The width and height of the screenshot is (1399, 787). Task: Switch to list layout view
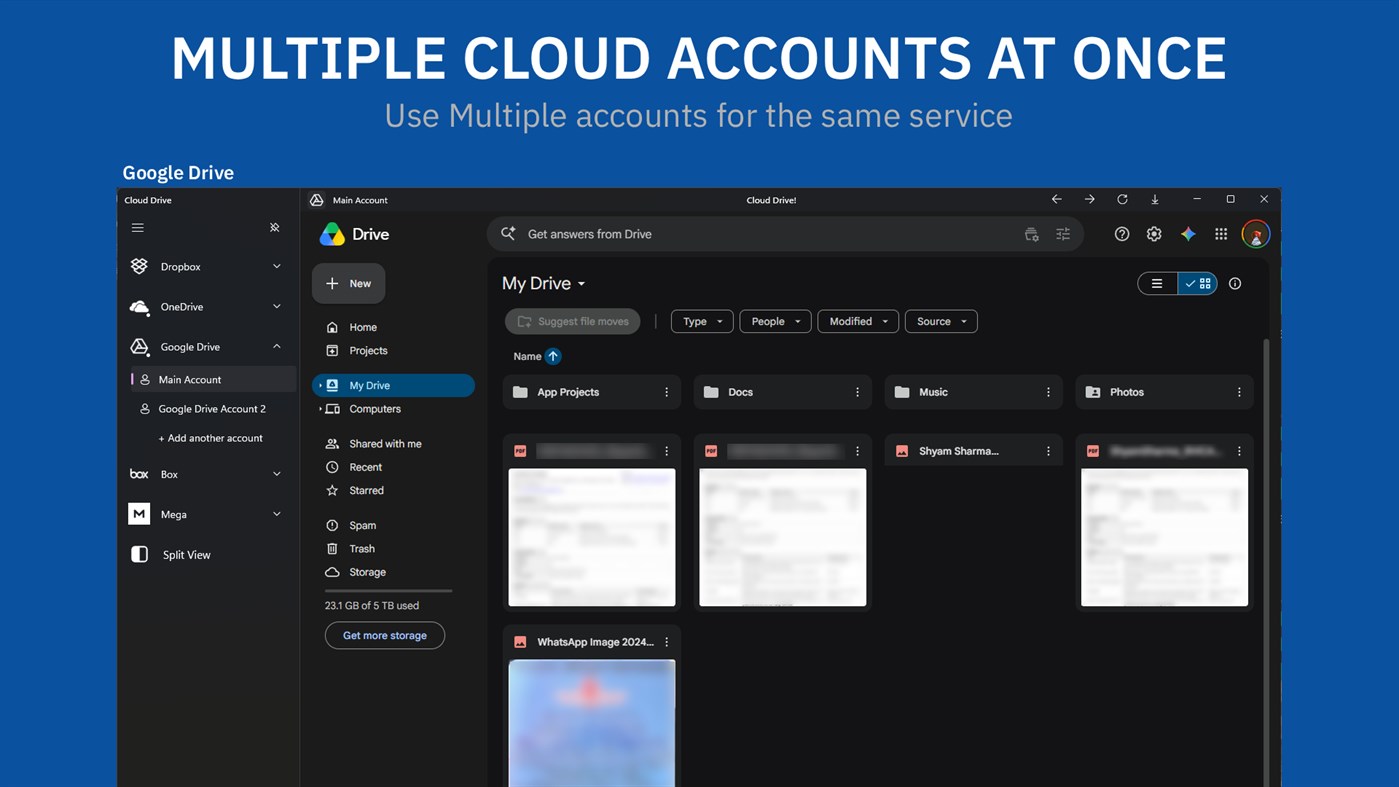(x=1157, y=284)
